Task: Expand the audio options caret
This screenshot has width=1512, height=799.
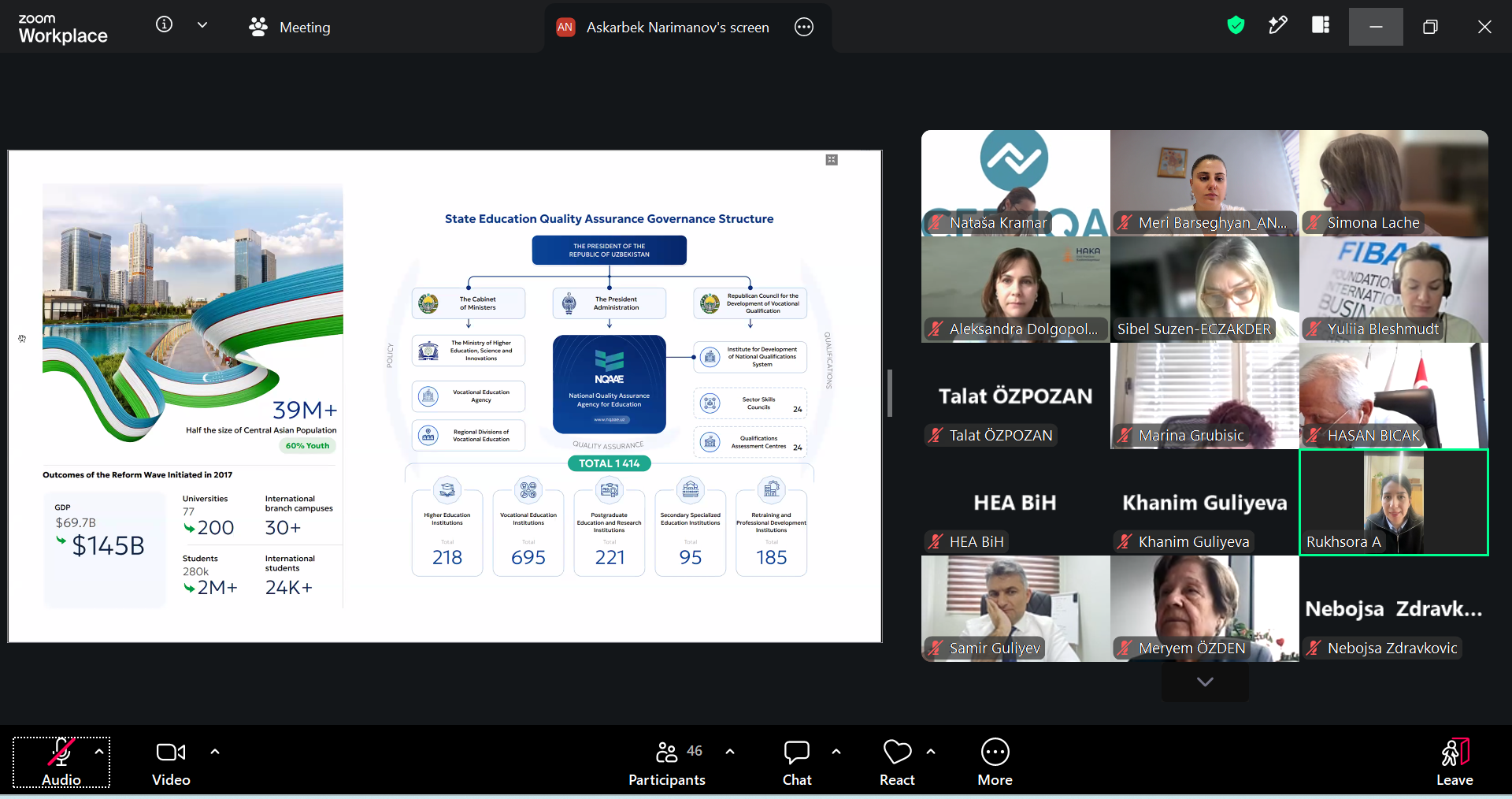Action: [98, 751]
